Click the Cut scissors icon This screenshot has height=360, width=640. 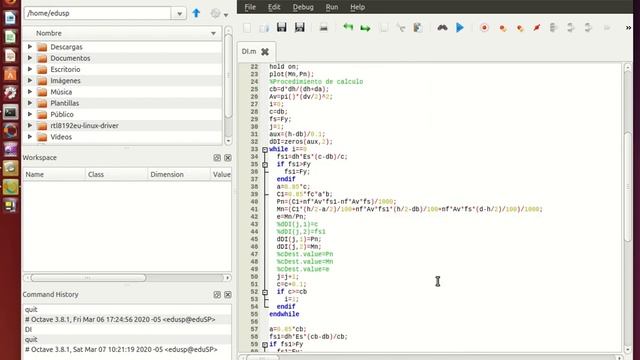pos(401,28)
